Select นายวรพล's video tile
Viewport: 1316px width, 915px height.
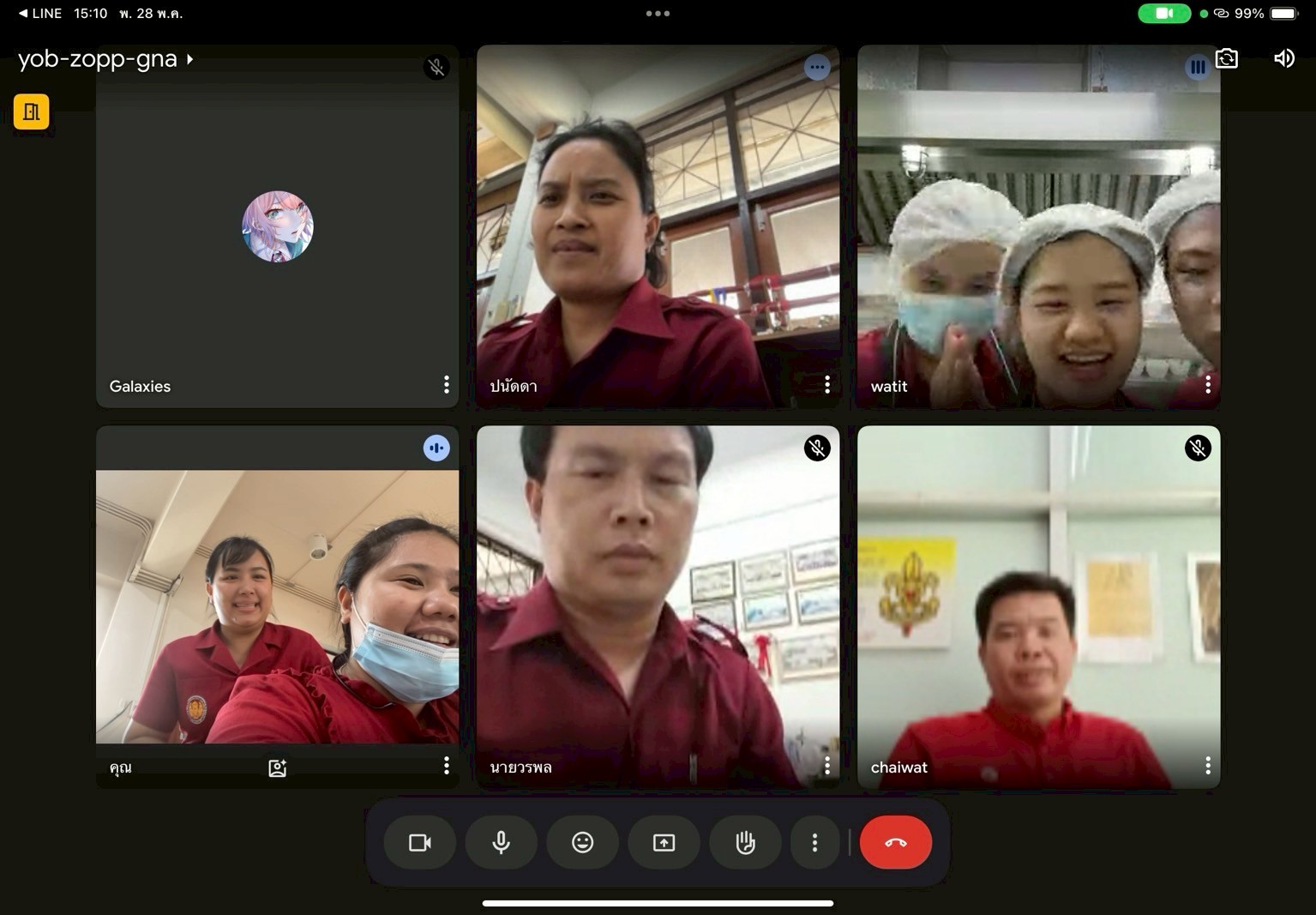tap(658, 607)
